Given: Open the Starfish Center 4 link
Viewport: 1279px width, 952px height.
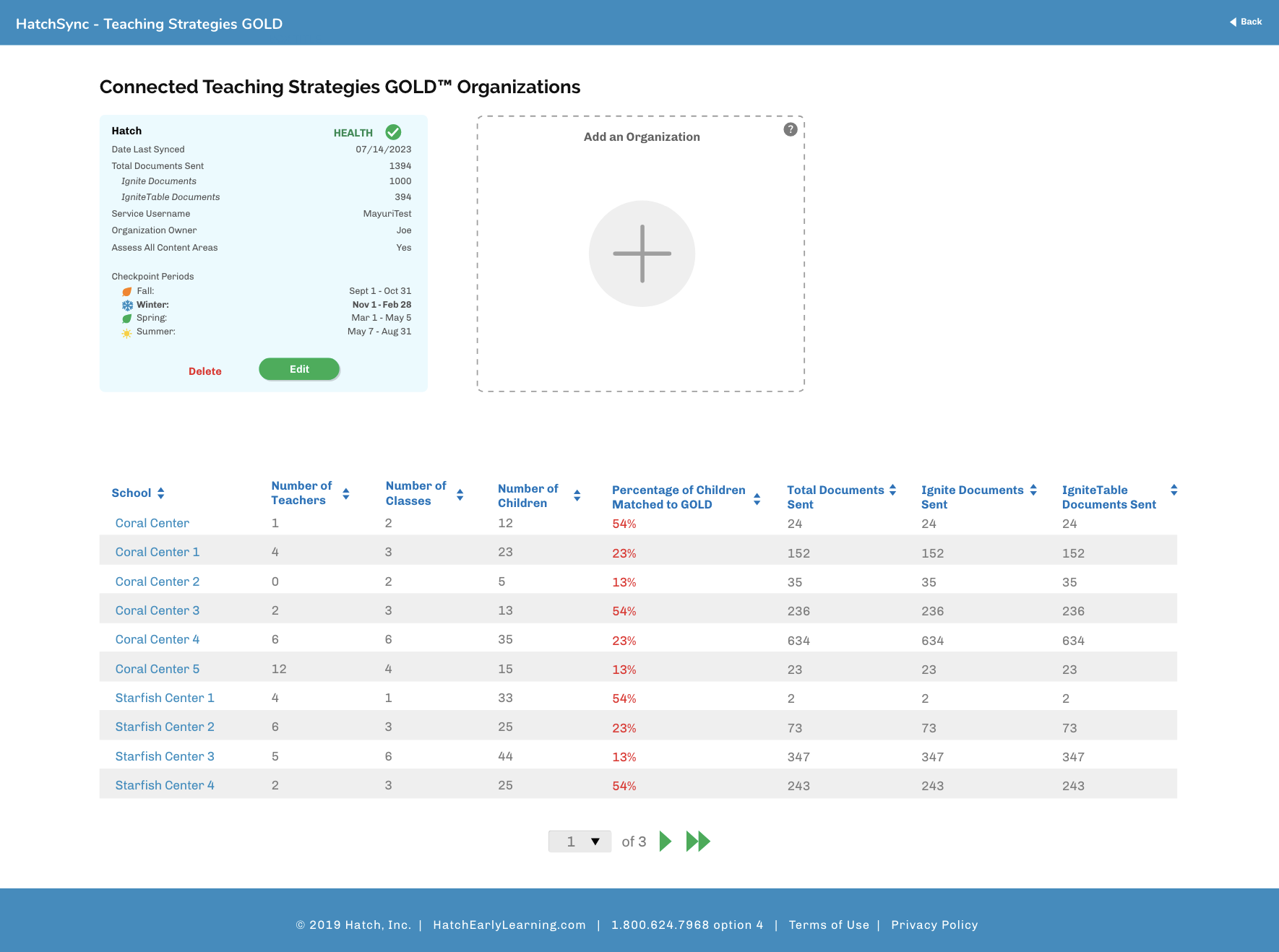Looking at the screenshot, I should pos(165,785).
